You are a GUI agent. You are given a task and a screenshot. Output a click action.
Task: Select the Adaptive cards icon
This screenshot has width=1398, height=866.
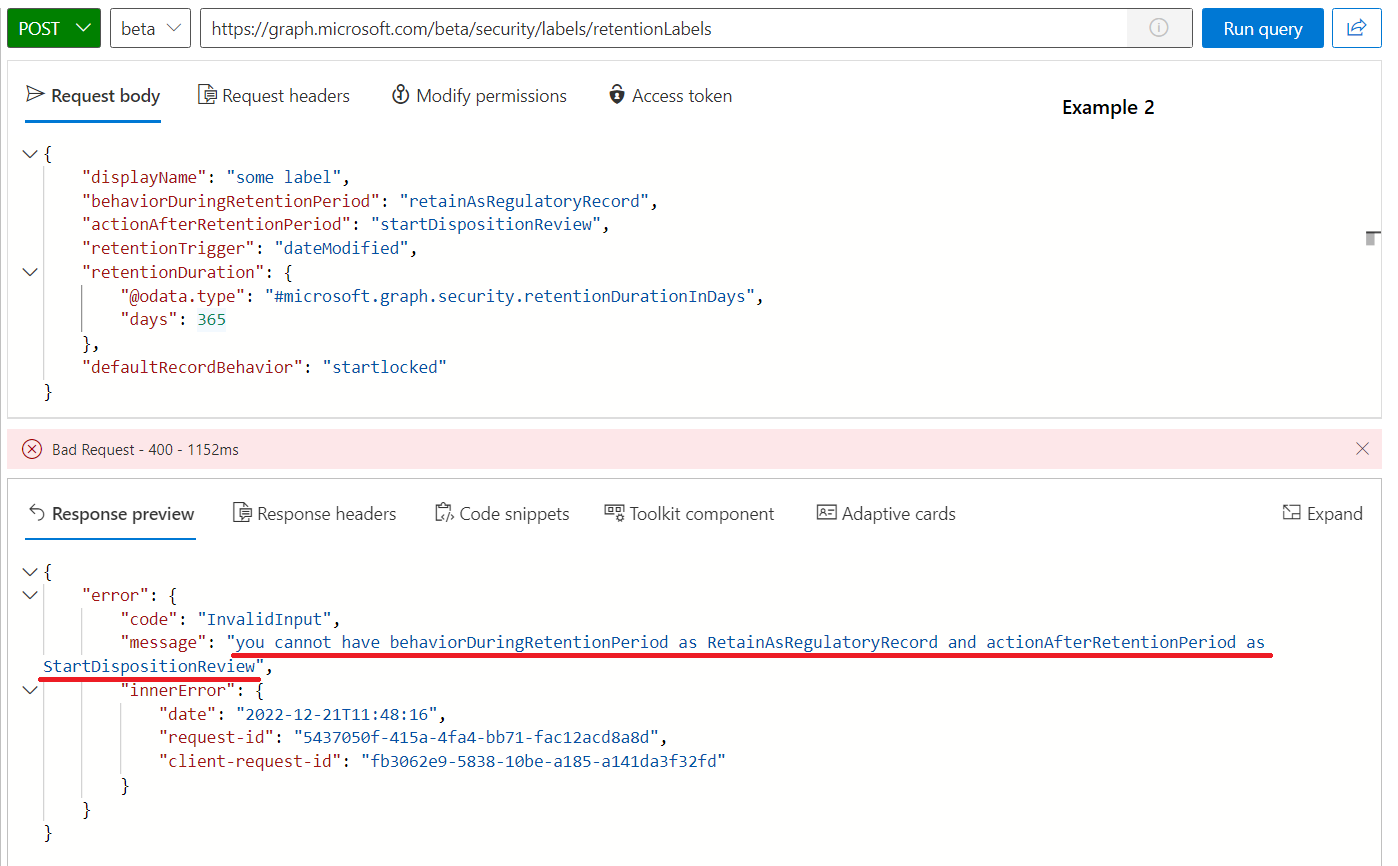tap(826, 513)
